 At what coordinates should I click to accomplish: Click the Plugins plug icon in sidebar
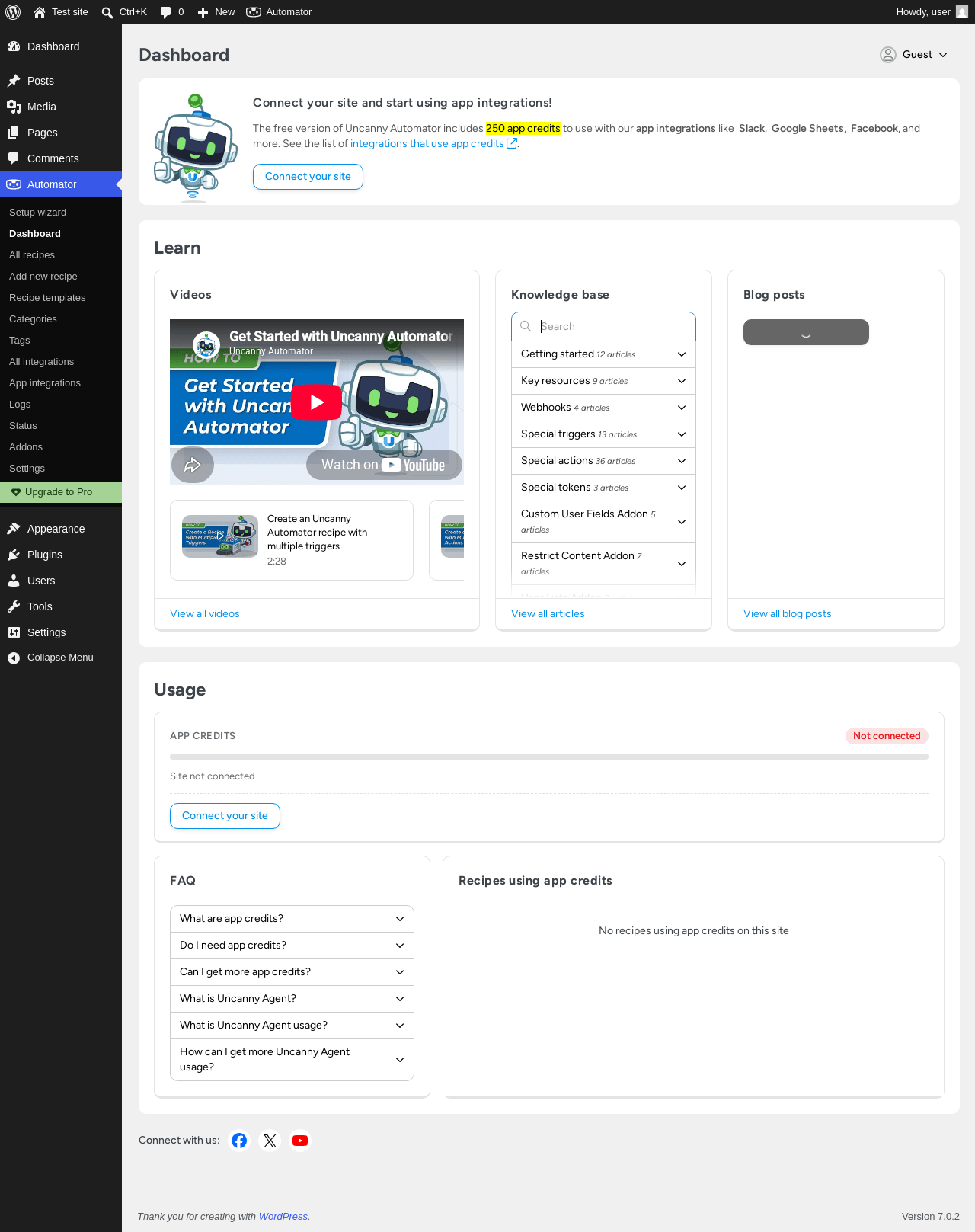pyautogui.click(x=14, y=555)
